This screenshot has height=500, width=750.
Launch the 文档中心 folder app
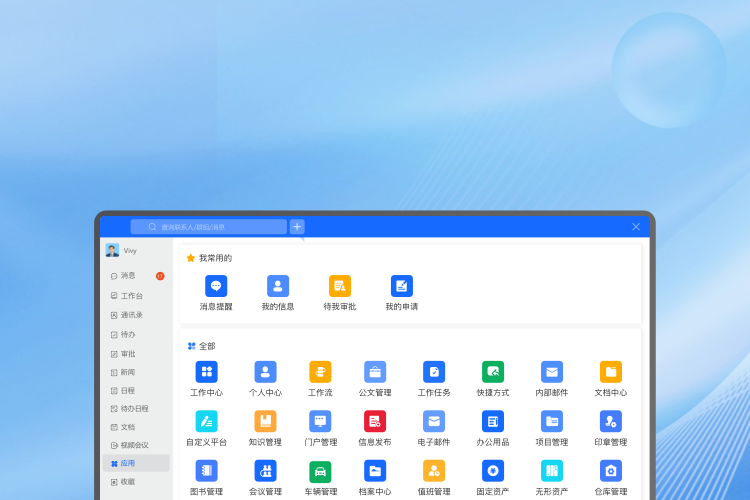coord(611,372)
